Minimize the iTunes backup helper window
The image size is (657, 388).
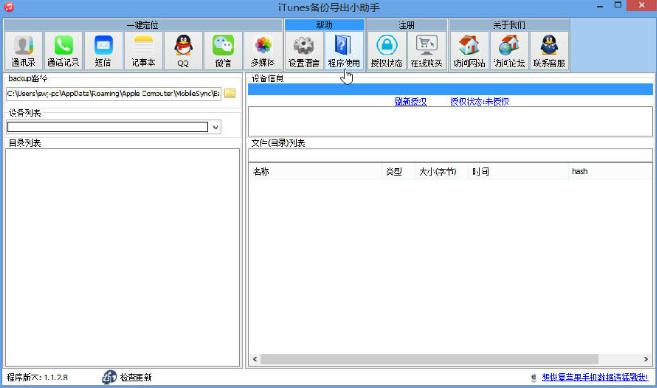(x=600, y=6)
